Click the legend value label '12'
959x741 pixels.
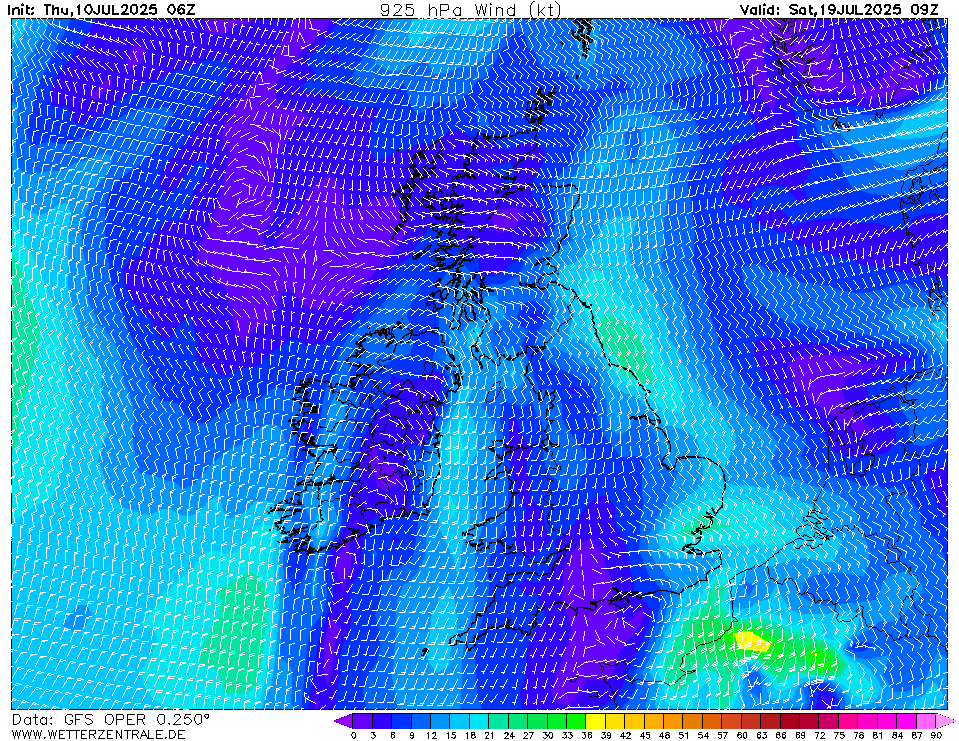(x=431, y=735)
